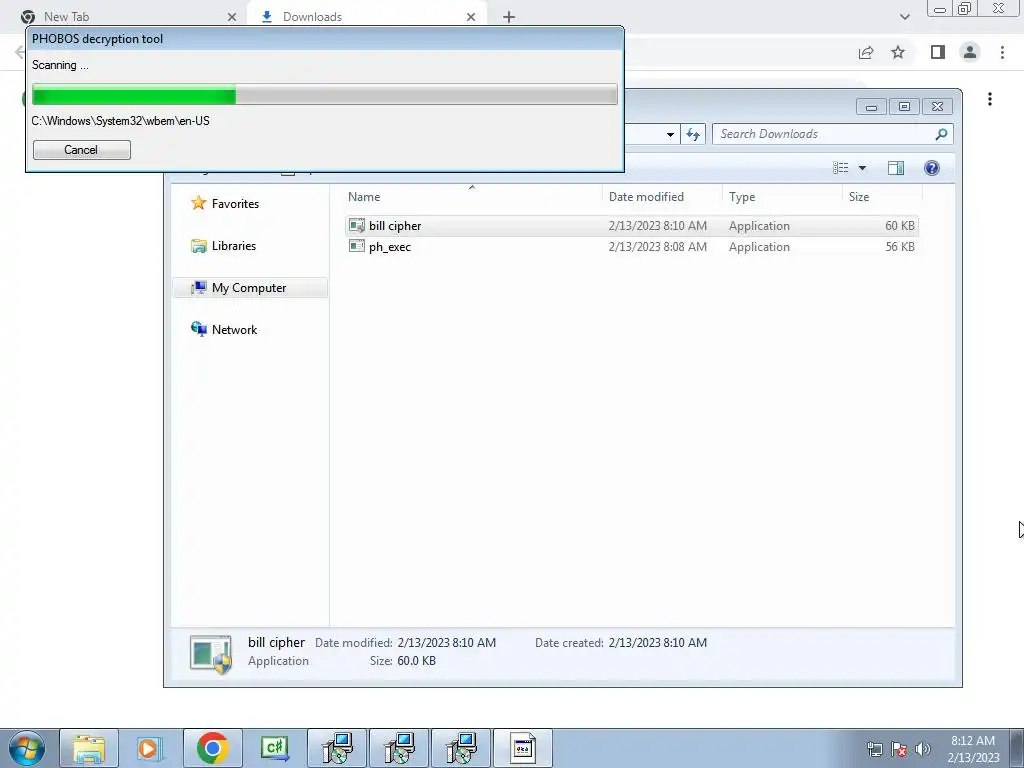Sort files by the Name column
The height and width of the screenshot is (768, 1024).
(x=364, y=197)
